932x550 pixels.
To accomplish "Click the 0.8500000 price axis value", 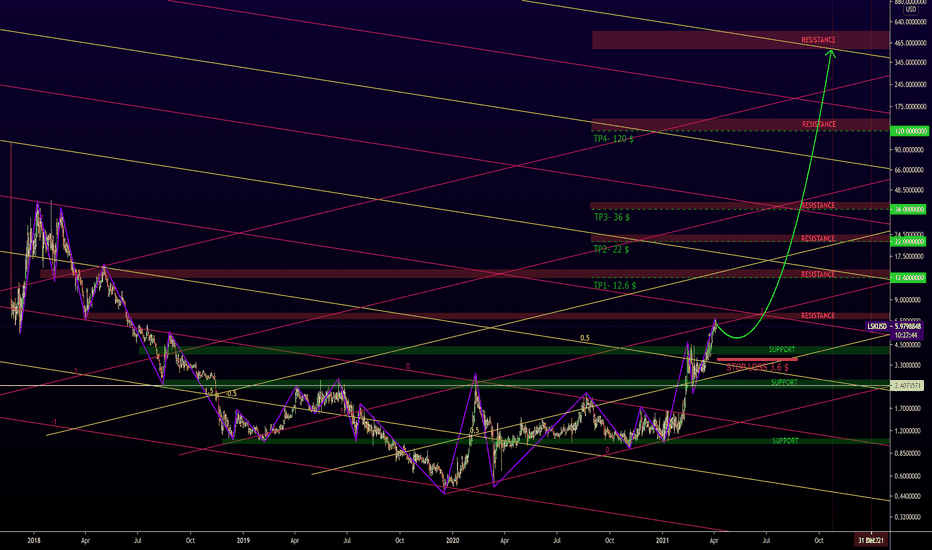I will click(x=909, y=453).
